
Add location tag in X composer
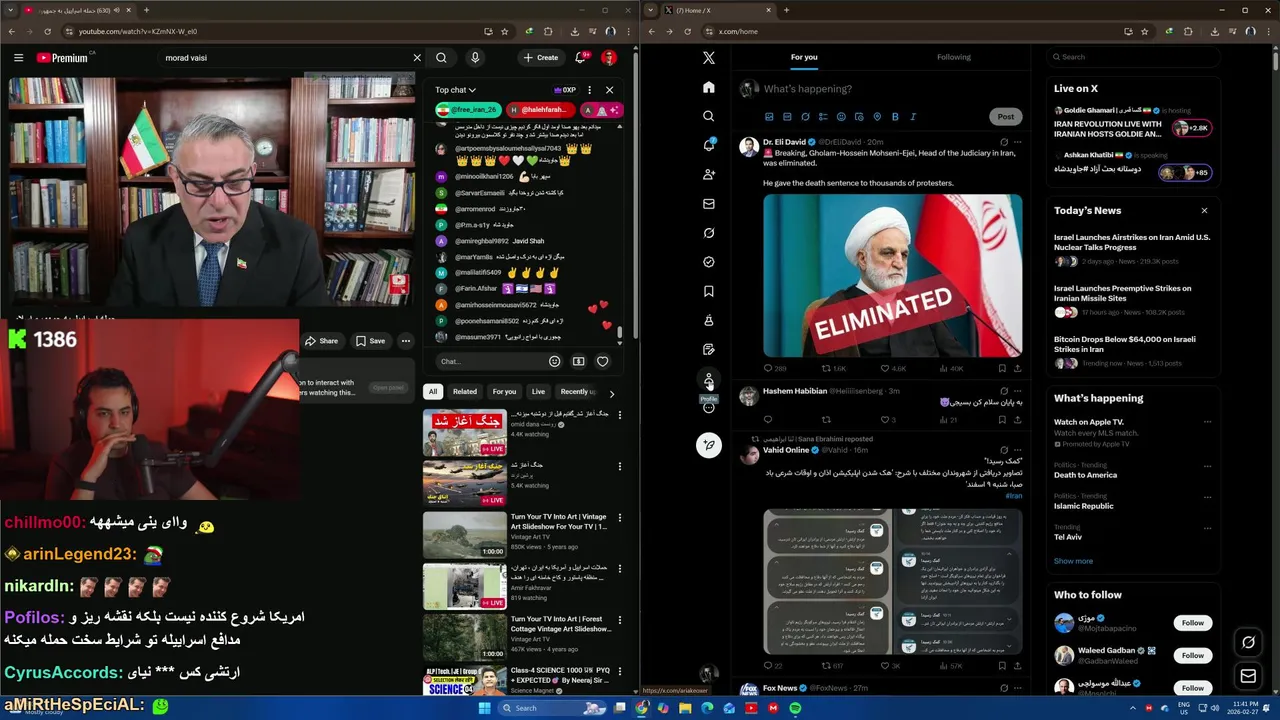tap(877, 117)
